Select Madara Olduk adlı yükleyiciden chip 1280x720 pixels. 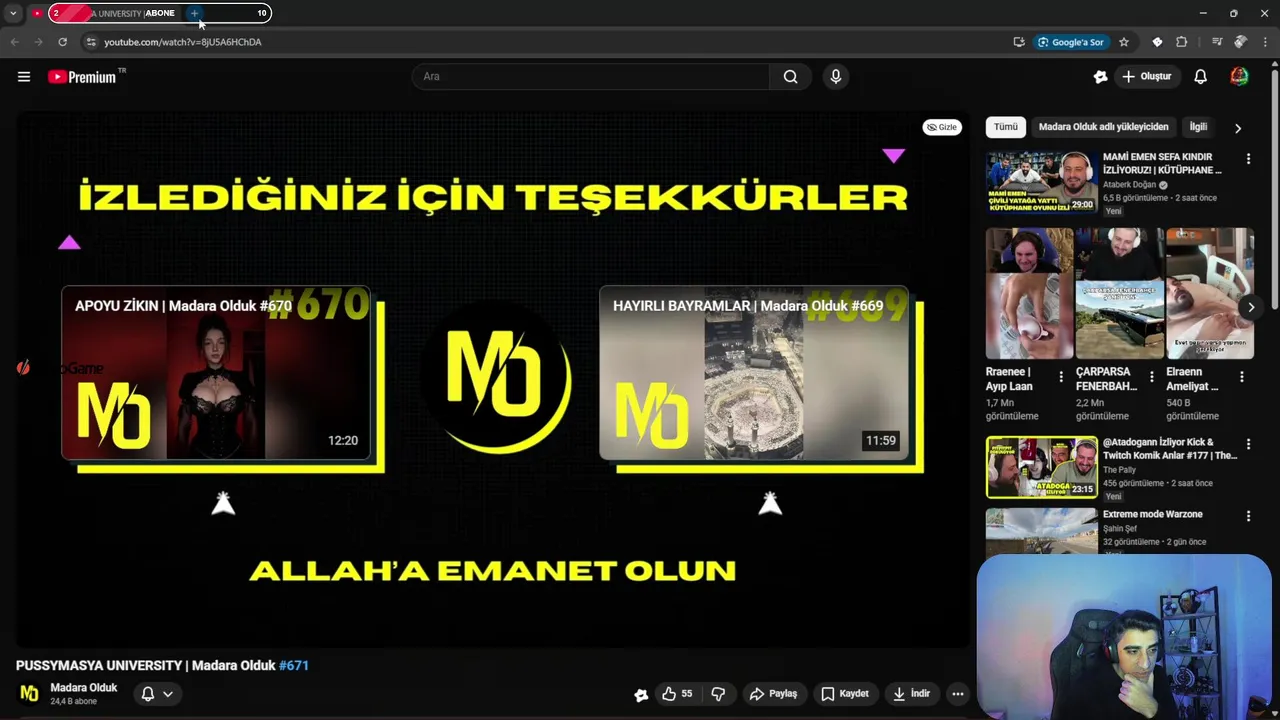pyautogui.click(x=1103, y=127)
